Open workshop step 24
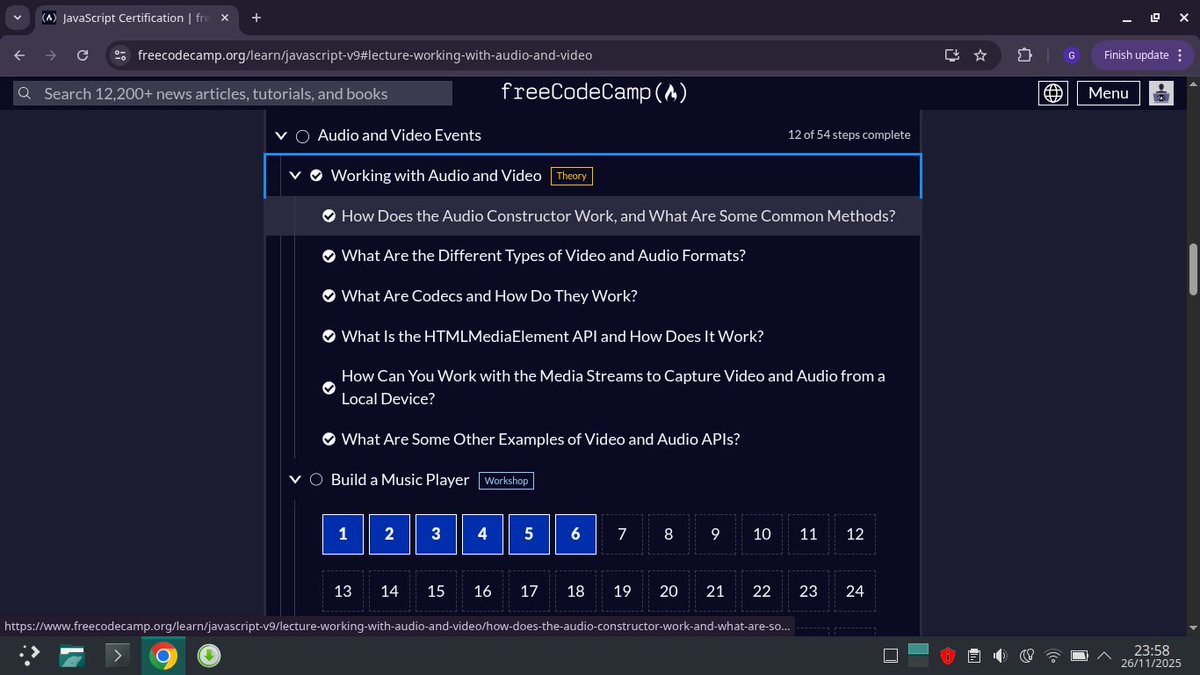The width and height of the screenshot is (1200, 675). pos(855,591)
